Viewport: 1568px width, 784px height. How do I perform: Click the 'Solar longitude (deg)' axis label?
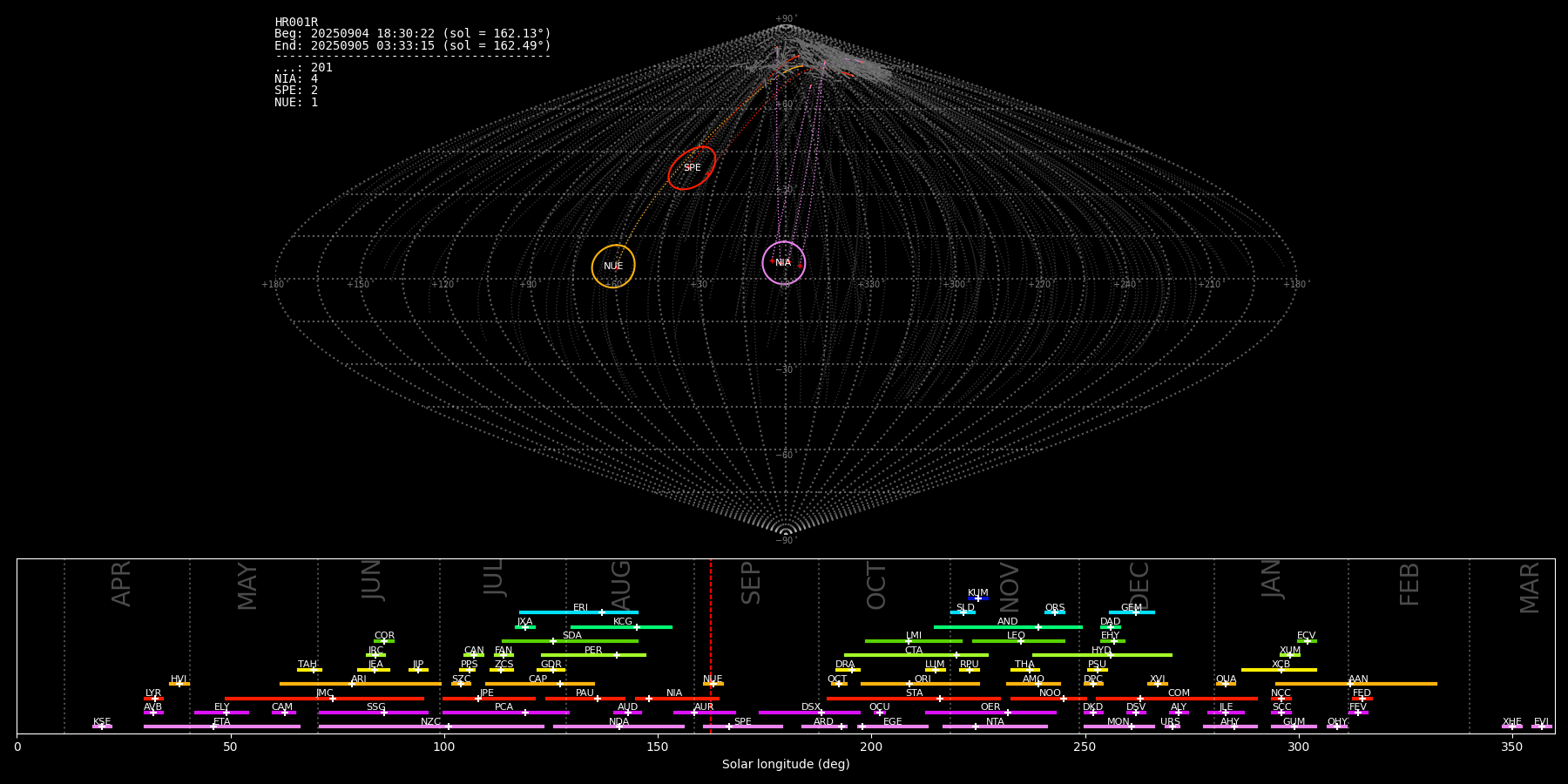click(786, 765)
